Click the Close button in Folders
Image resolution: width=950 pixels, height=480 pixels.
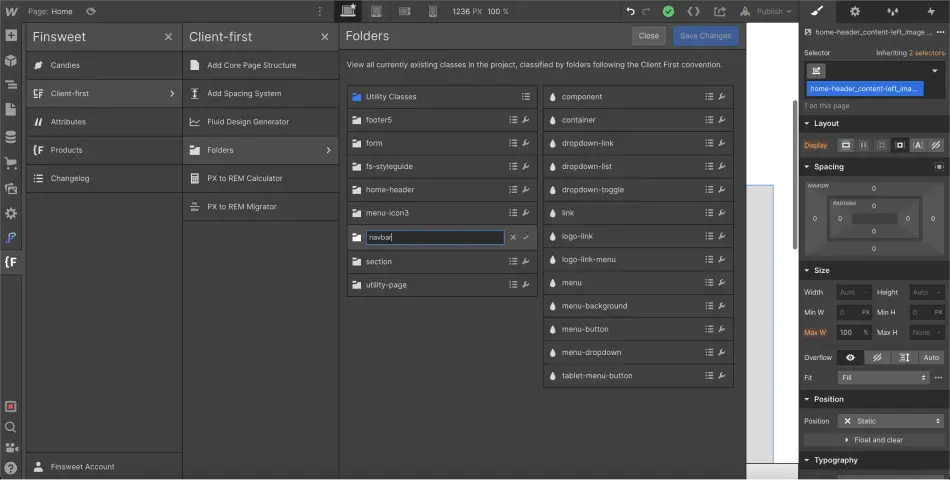[x=648, y=36]
